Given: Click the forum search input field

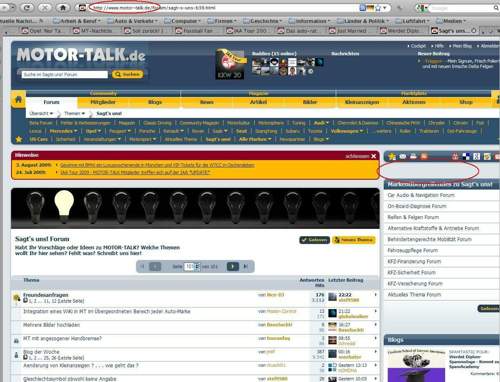Looking at the screenshot, I should point(65,74).
